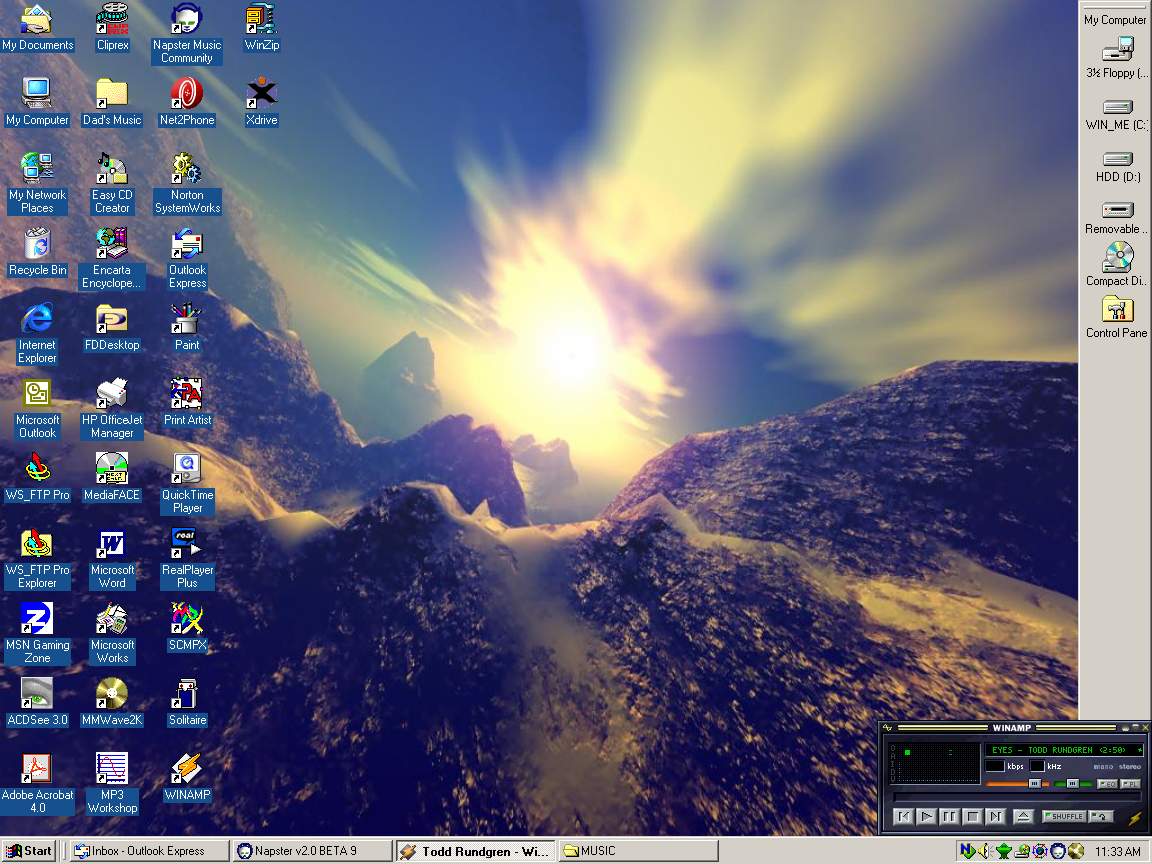
Task: Open MUSIC folder from the taskbar
Action: pos(638,851)
